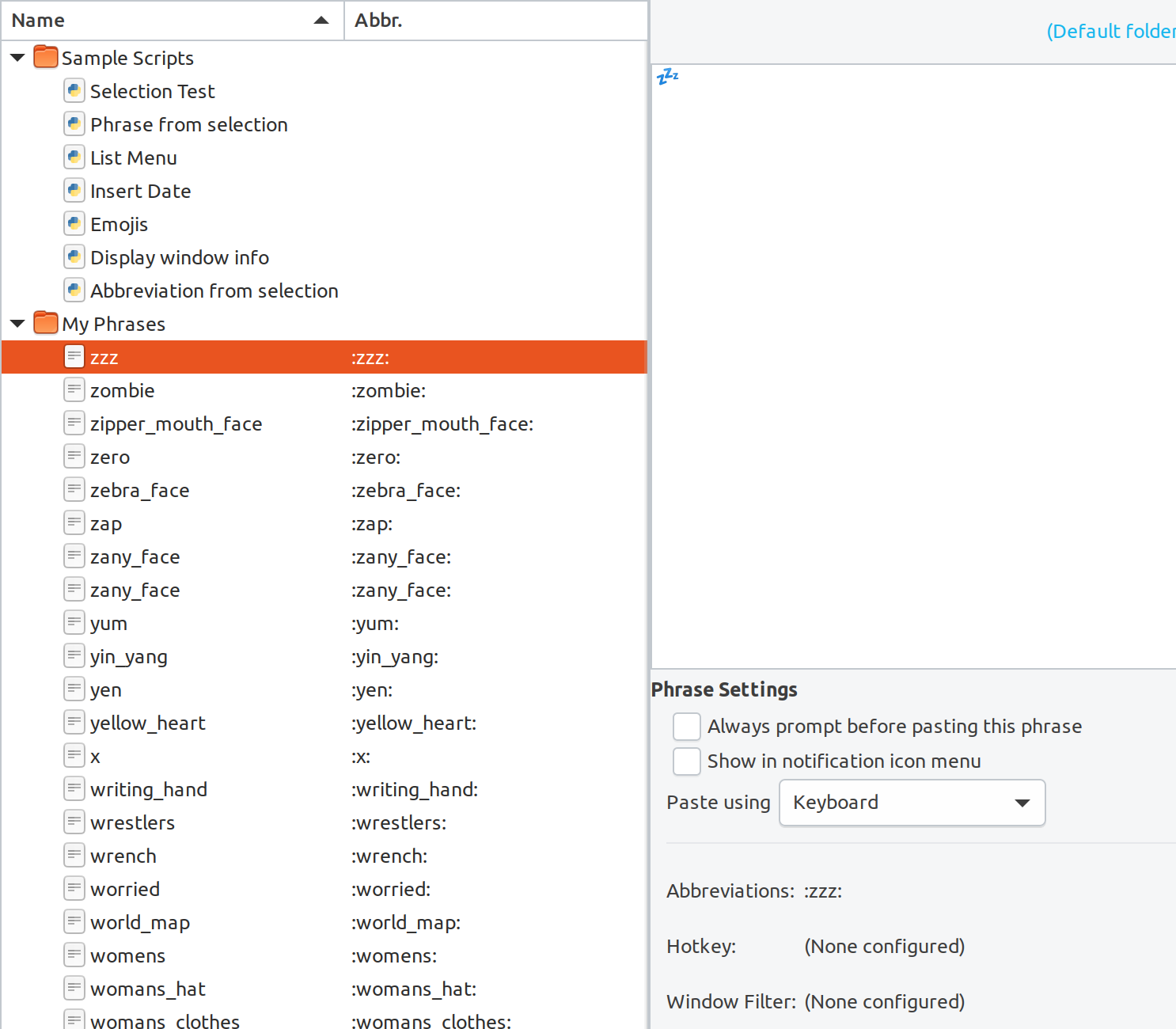The height and width of the screenshot is (1029, 1176).
Task: Select the wrench phrase entry
Action: click(x=123, y=856)
